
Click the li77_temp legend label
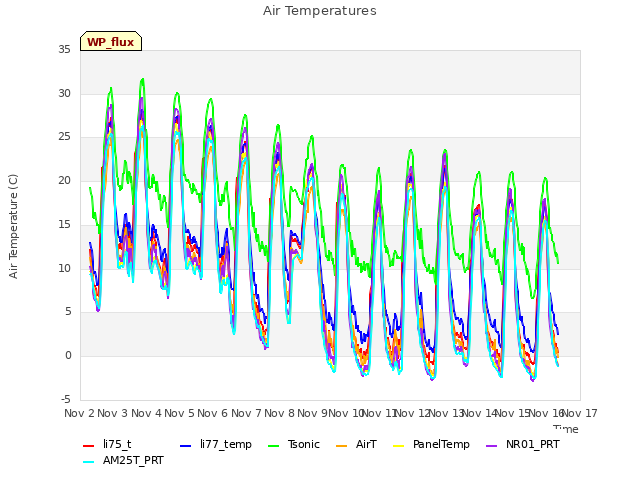[x=226, y=444]
